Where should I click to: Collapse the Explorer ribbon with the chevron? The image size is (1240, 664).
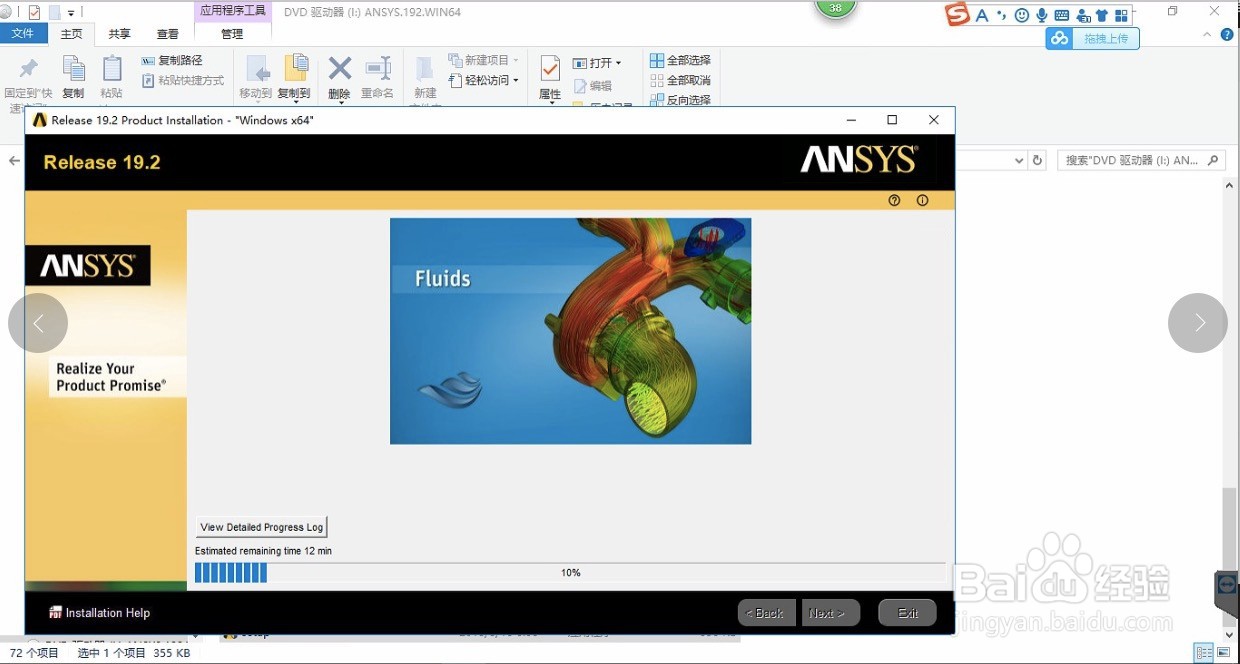tap(1207, 34)
